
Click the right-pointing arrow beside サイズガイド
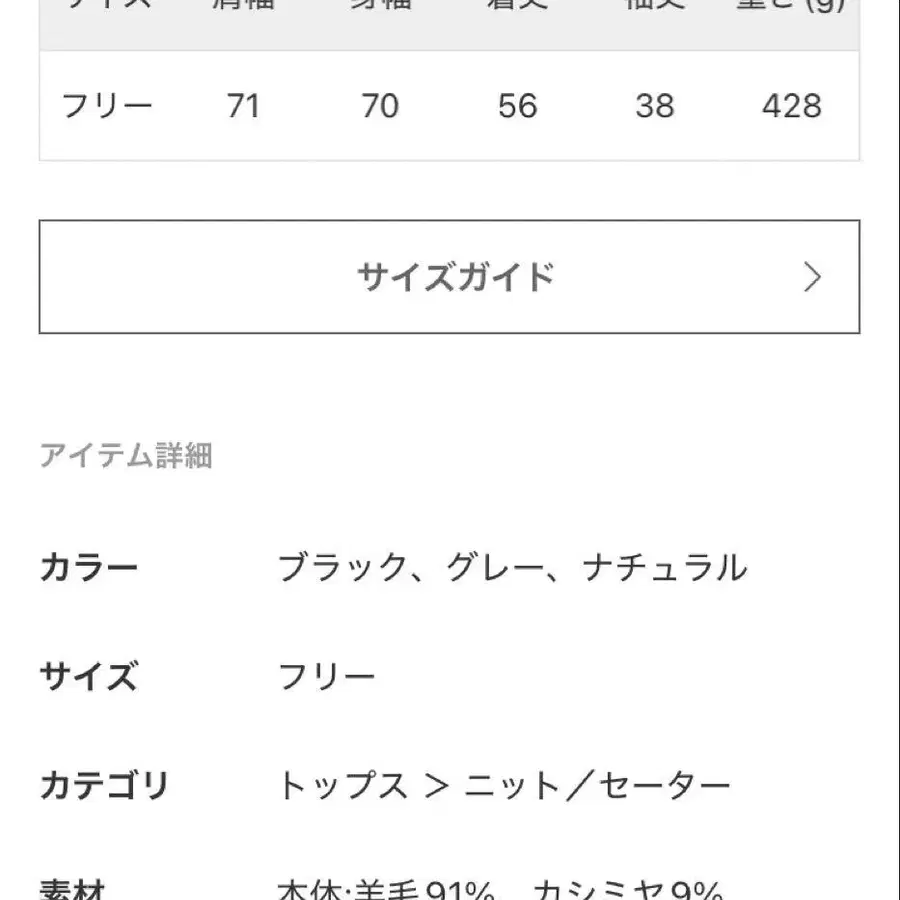(813, 277)
